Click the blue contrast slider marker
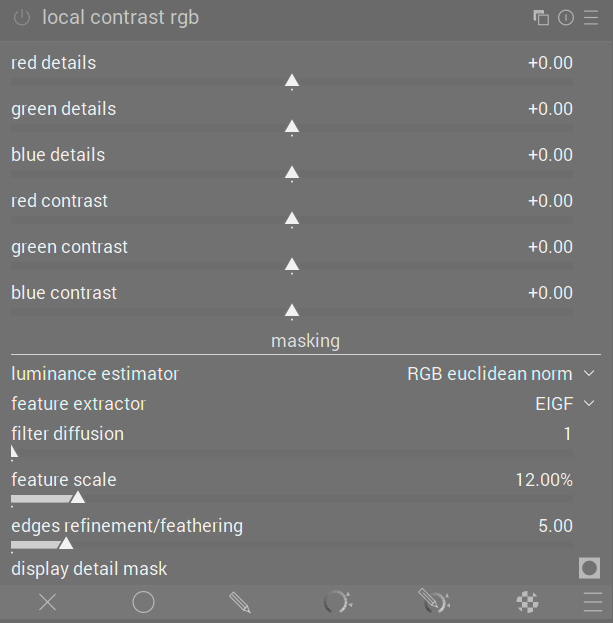The image size is (613, 623). coord(292,311)
